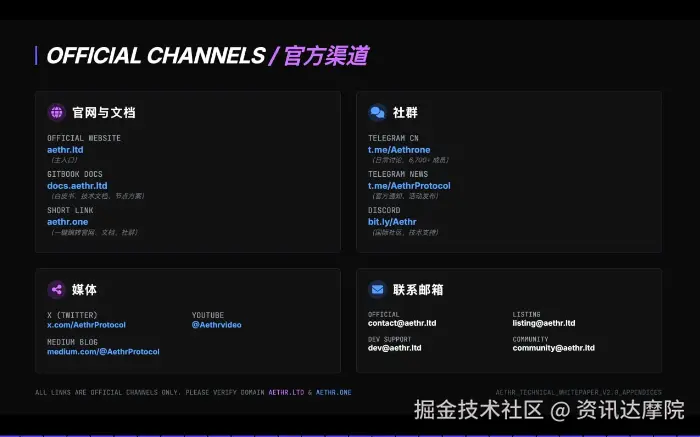
Task: Click the chat bubbles icon beside 社群
Action: 377,112
